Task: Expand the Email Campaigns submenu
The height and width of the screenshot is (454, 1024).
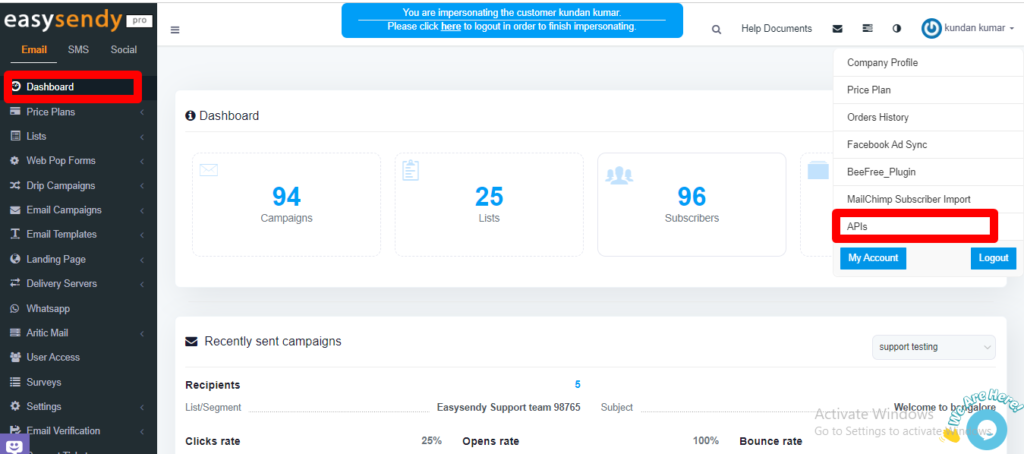Action: click(141, 210)
